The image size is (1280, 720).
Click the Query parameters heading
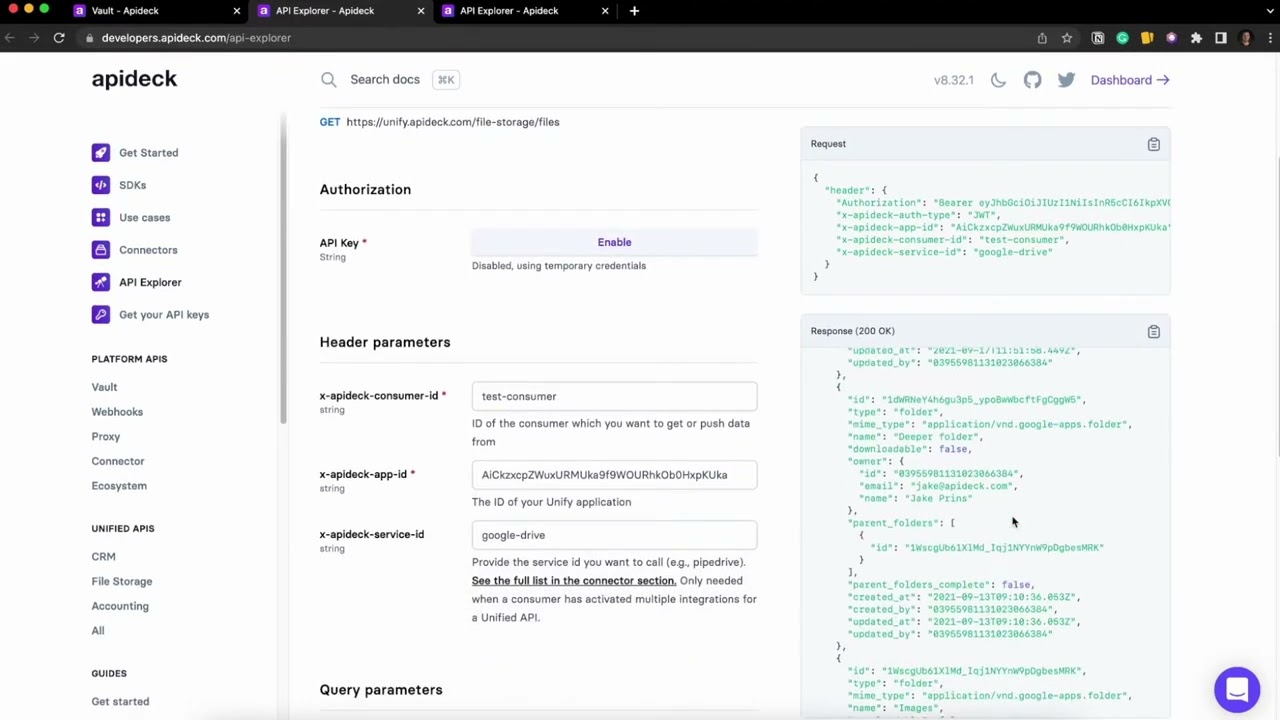coord(381,690)
